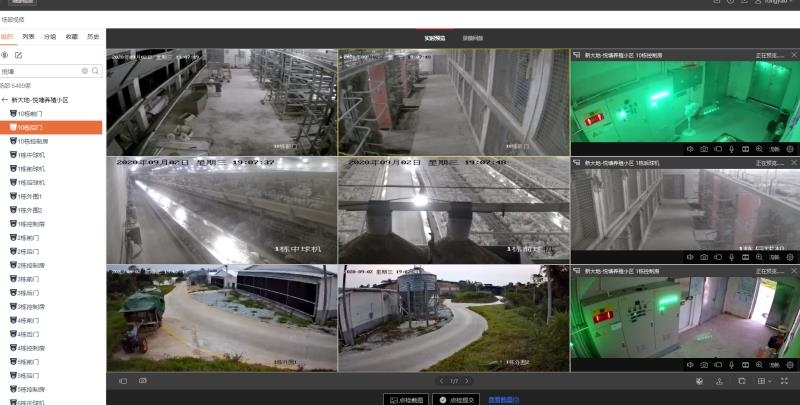The width and height of the screenshot is (800, 405).
Task: Open the 录像回放 playback tab
Action: point(472,38)
